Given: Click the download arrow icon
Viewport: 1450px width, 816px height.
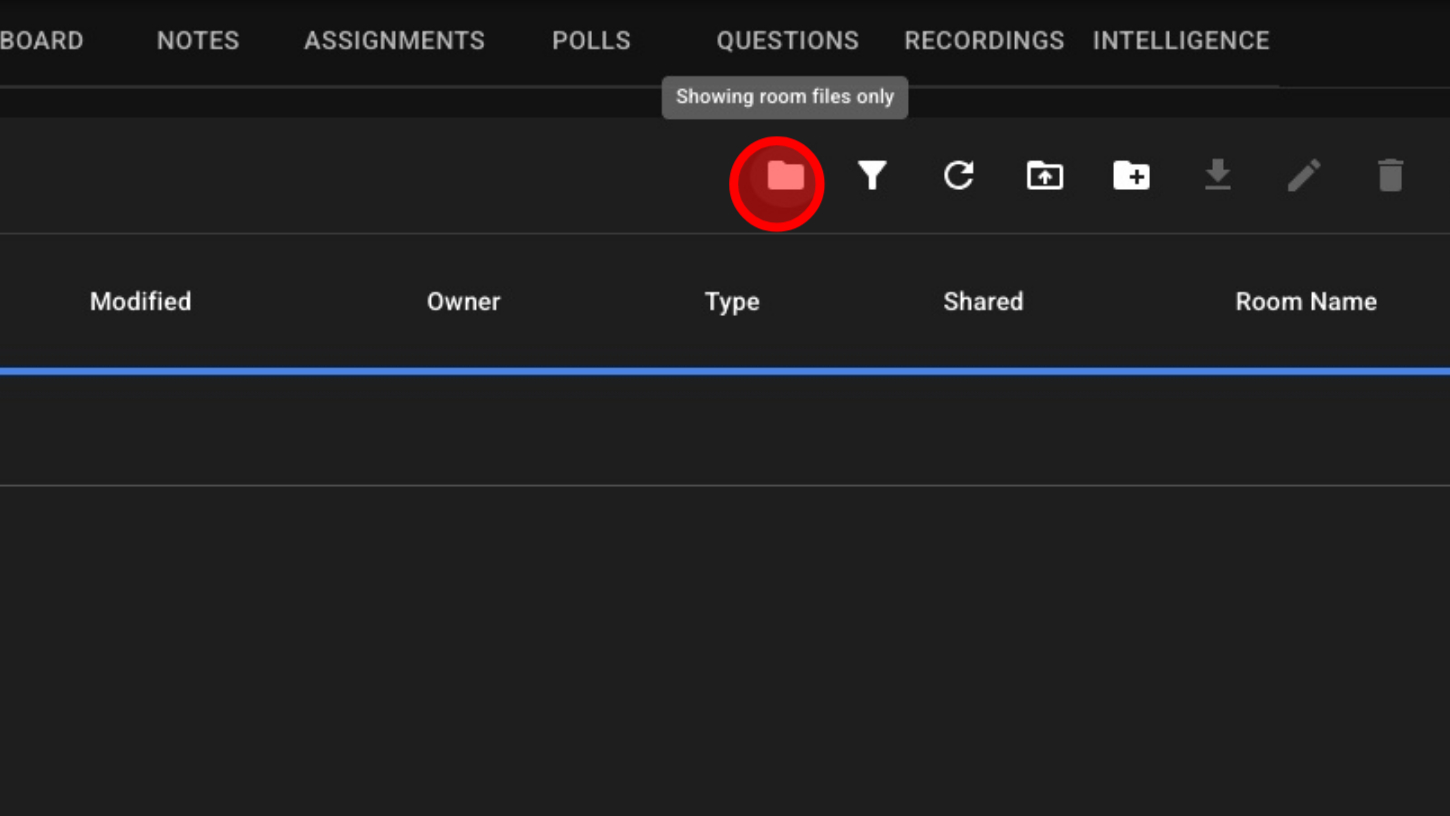Looking at the screenshot, I should (1217, 176).
